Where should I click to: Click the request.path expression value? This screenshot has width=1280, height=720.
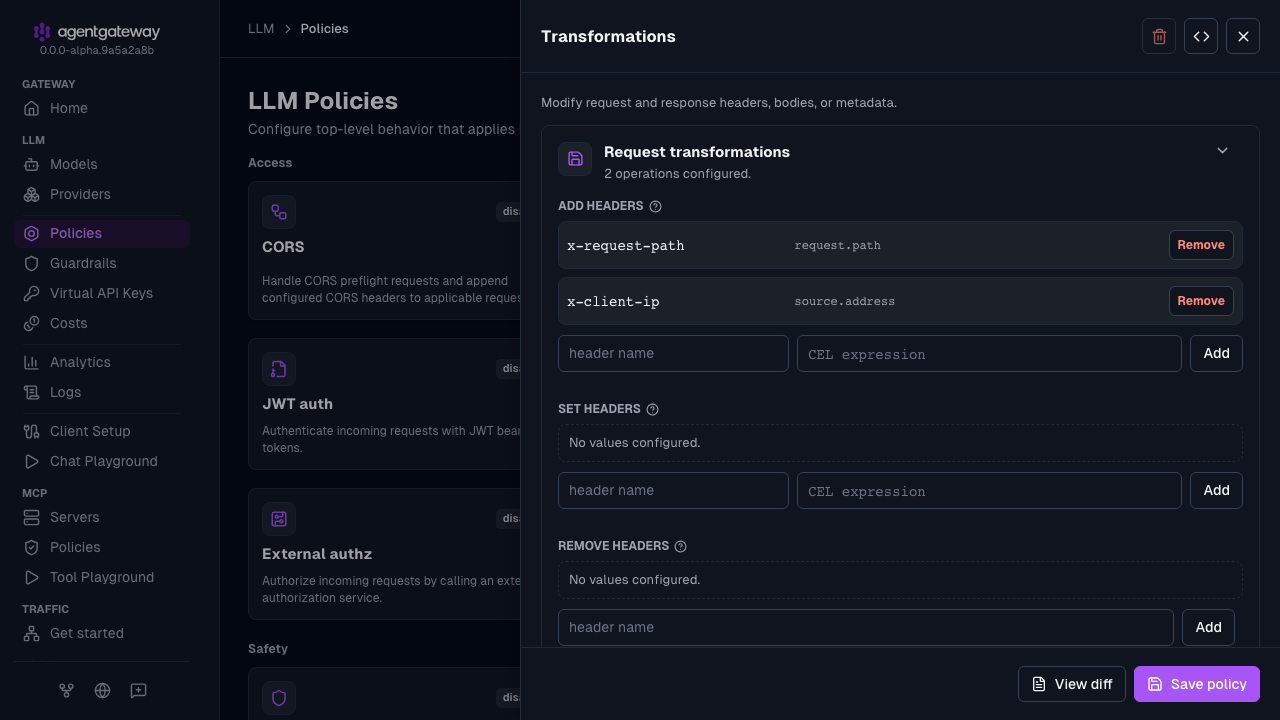click(838, 245)
